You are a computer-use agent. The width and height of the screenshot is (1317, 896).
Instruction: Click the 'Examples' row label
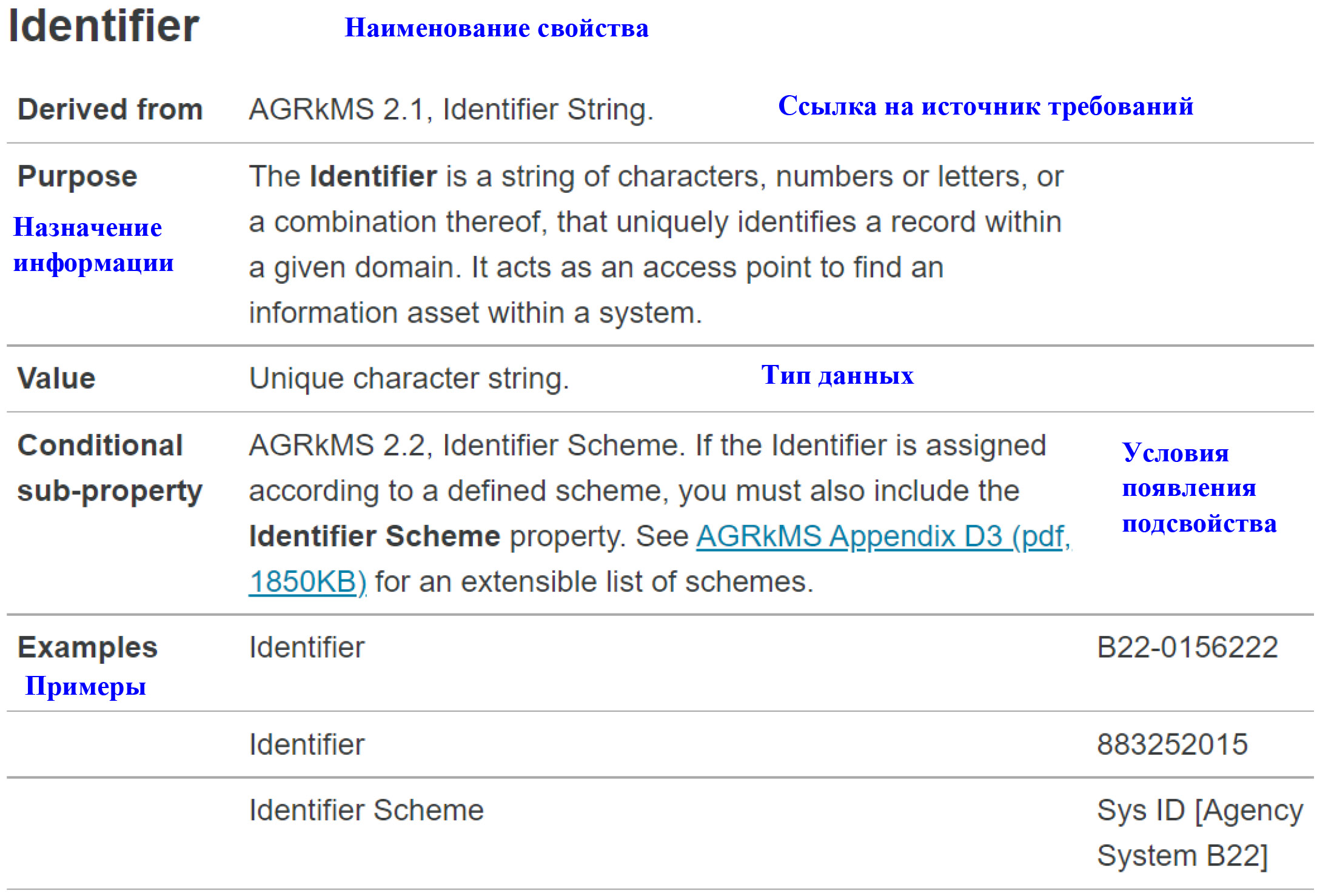point(87,647)
